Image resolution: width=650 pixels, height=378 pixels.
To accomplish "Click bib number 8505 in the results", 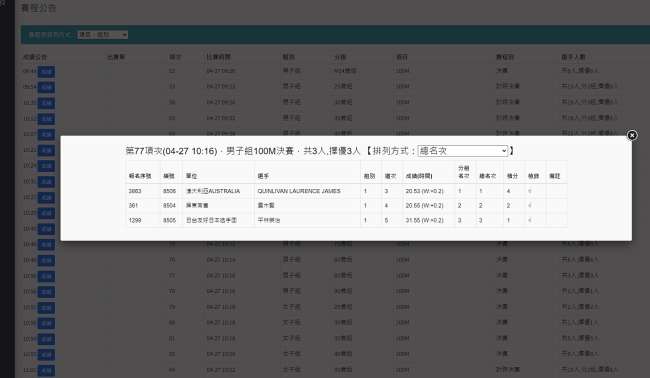I will coord(169,220).
